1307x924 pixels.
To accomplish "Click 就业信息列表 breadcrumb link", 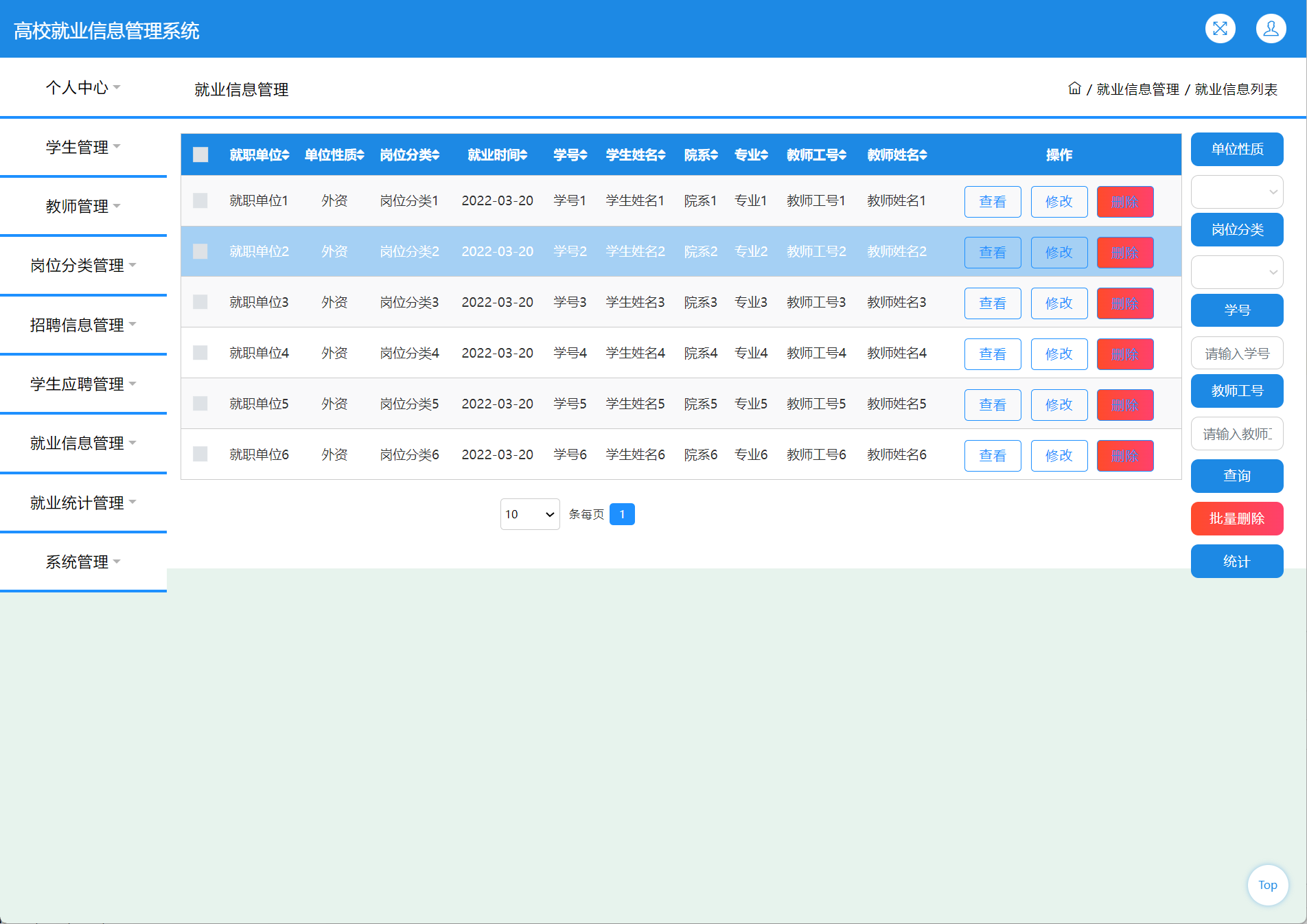I will tap(1236, 89).
